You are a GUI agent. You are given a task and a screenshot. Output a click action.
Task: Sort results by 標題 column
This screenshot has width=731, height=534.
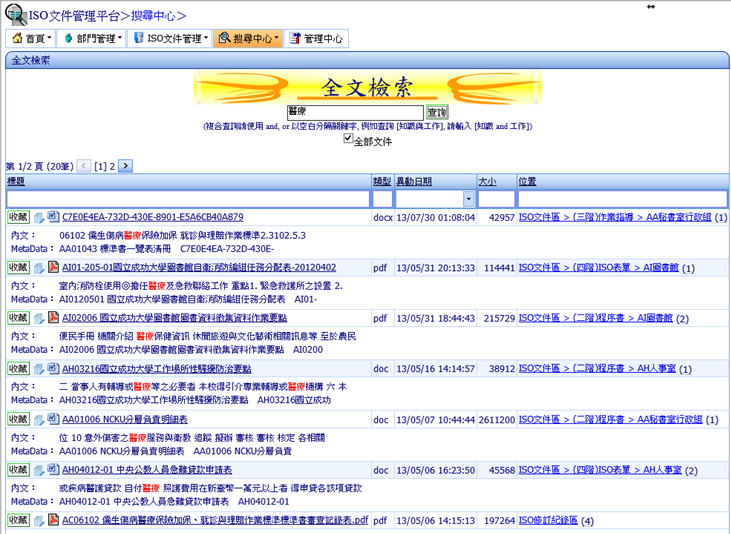(16, 181)
